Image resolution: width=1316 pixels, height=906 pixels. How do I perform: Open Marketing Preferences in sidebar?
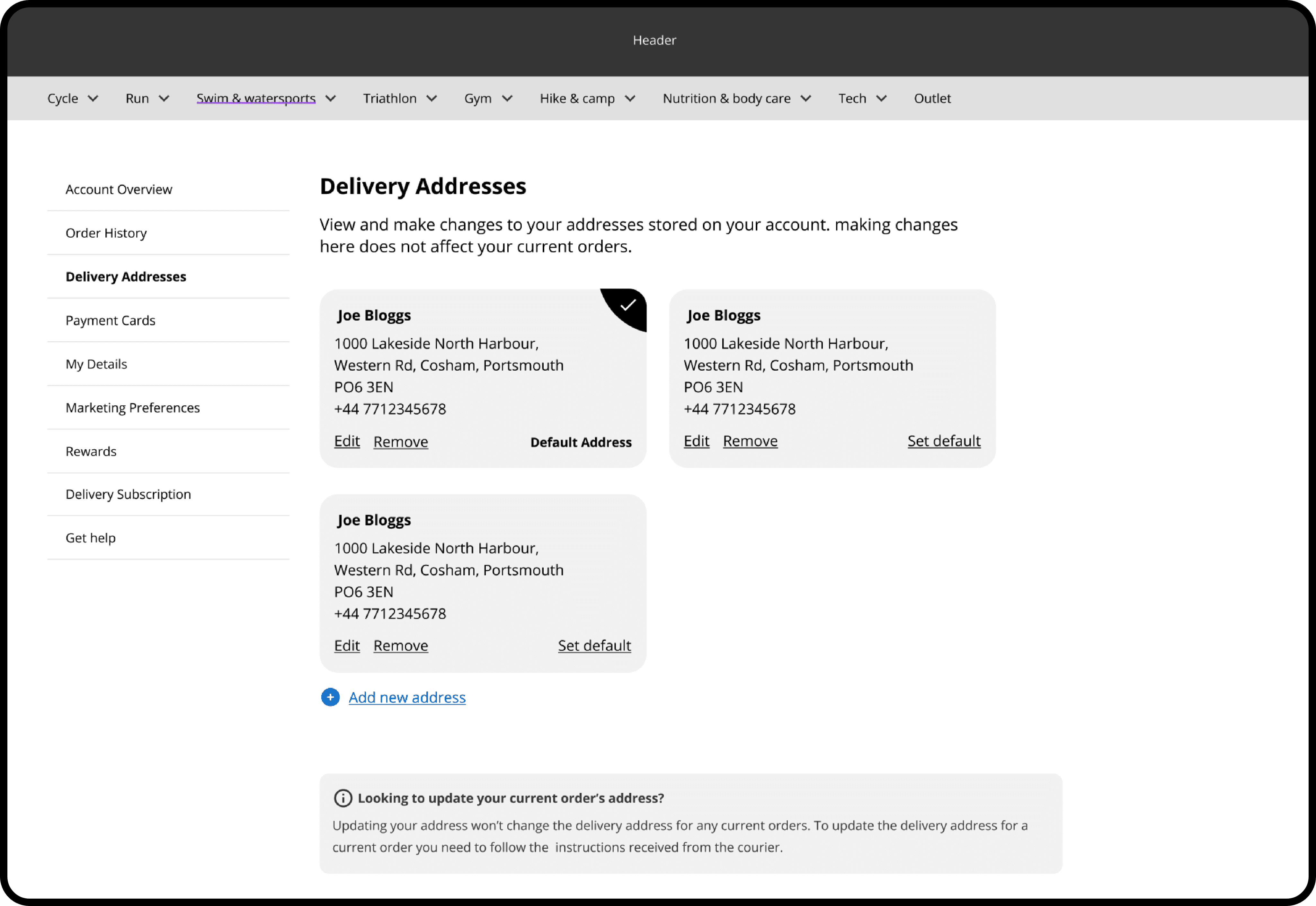pos(133,408)
